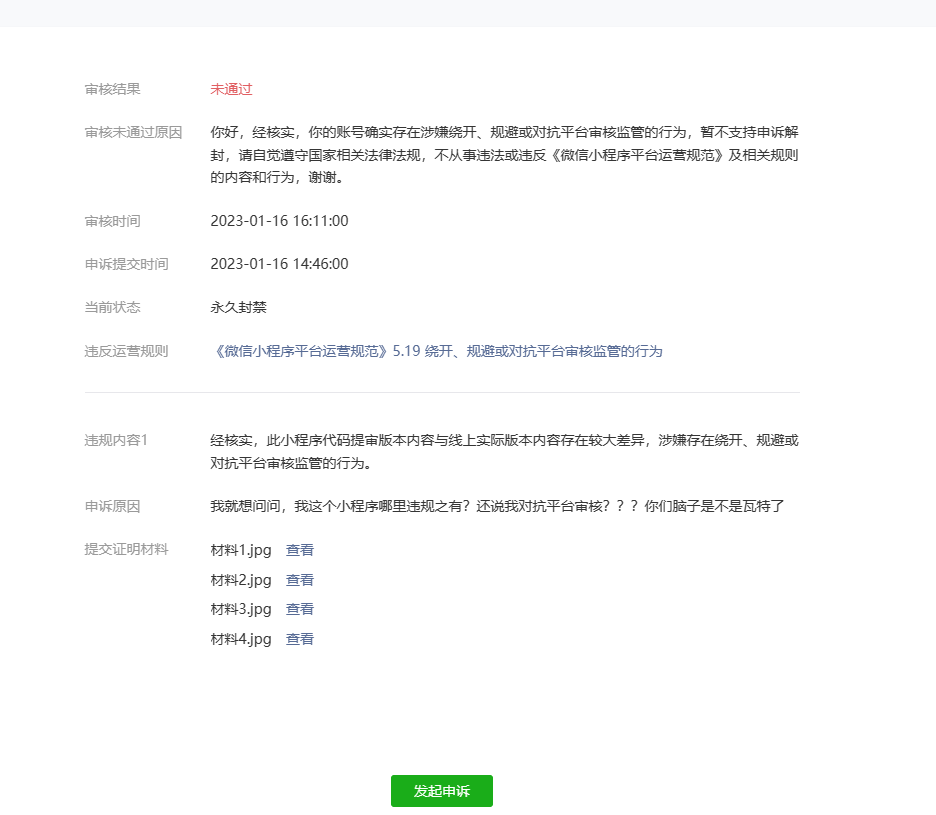This screenshot has width=936, height=815.
Task: Click the rejection reason paragraph starting 你好，经核实
Action: pos(504,155)
